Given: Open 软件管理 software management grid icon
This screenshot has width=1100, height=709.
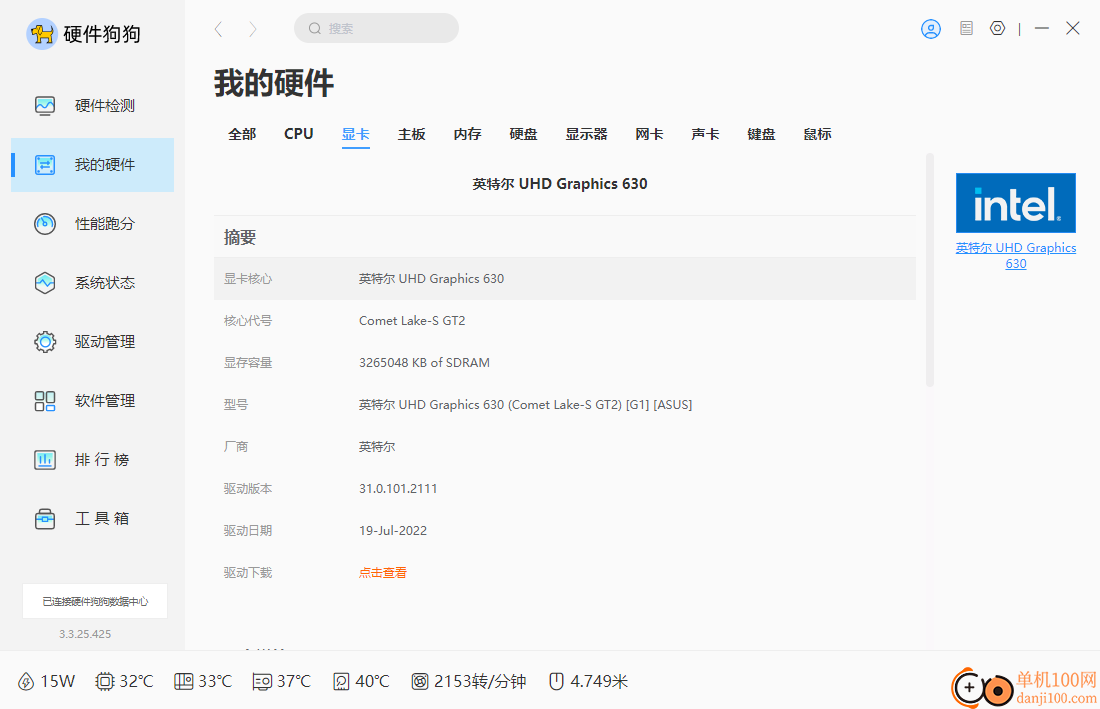Looking at the screenshot, I should [x=45, y=400].
